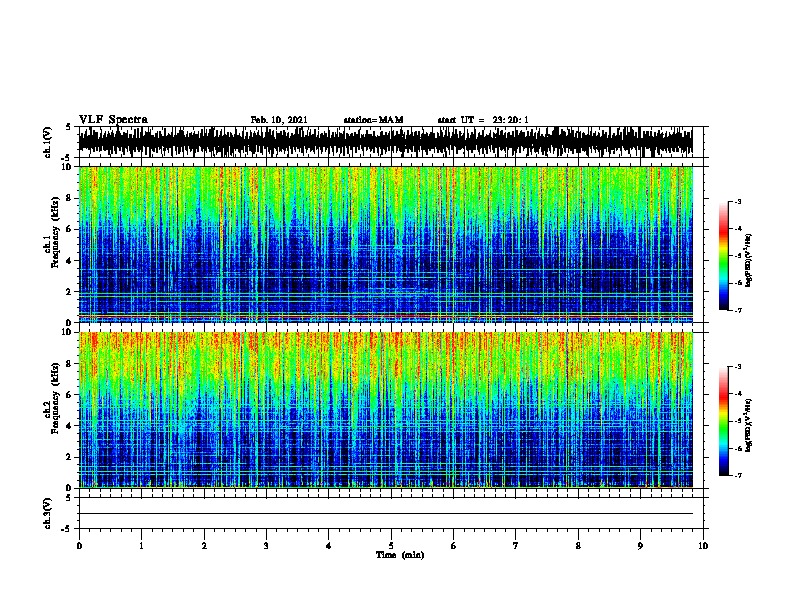Viewport: 792px width, 612px height.
Task: Click the "station=MAM" header text
Action: point(373,120)
